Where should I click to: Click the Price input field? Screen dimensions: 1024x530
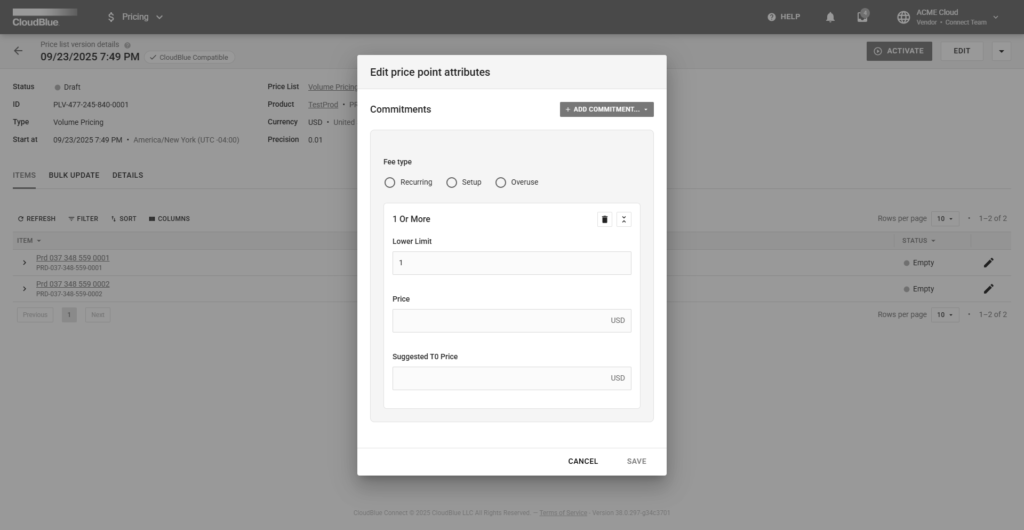tap(500, 320)
